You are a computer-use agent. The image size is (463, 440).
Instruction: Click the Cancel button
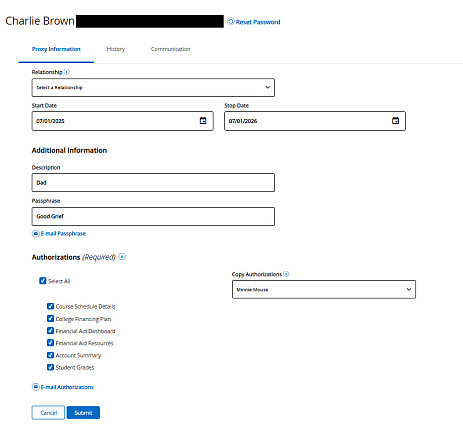tap(48, 413)
